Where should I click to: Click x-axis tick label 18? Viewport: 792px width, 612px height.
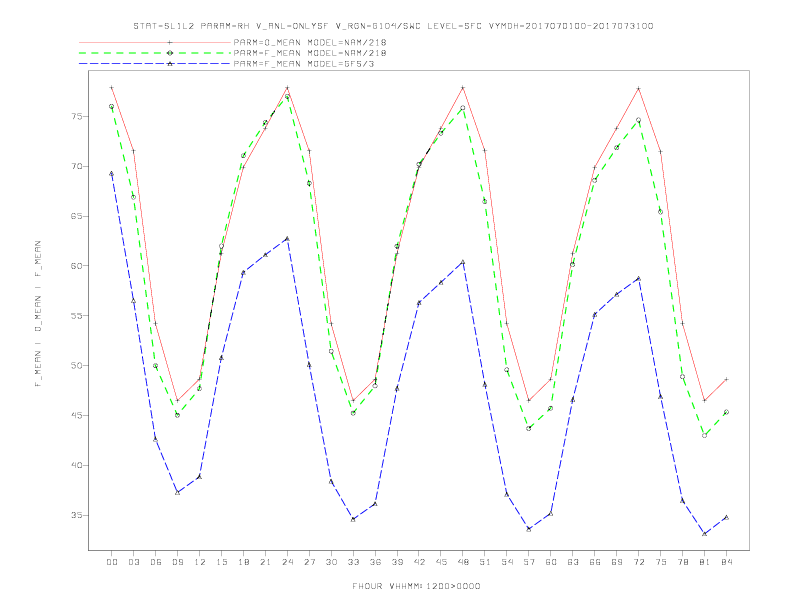tap(243, 562)
